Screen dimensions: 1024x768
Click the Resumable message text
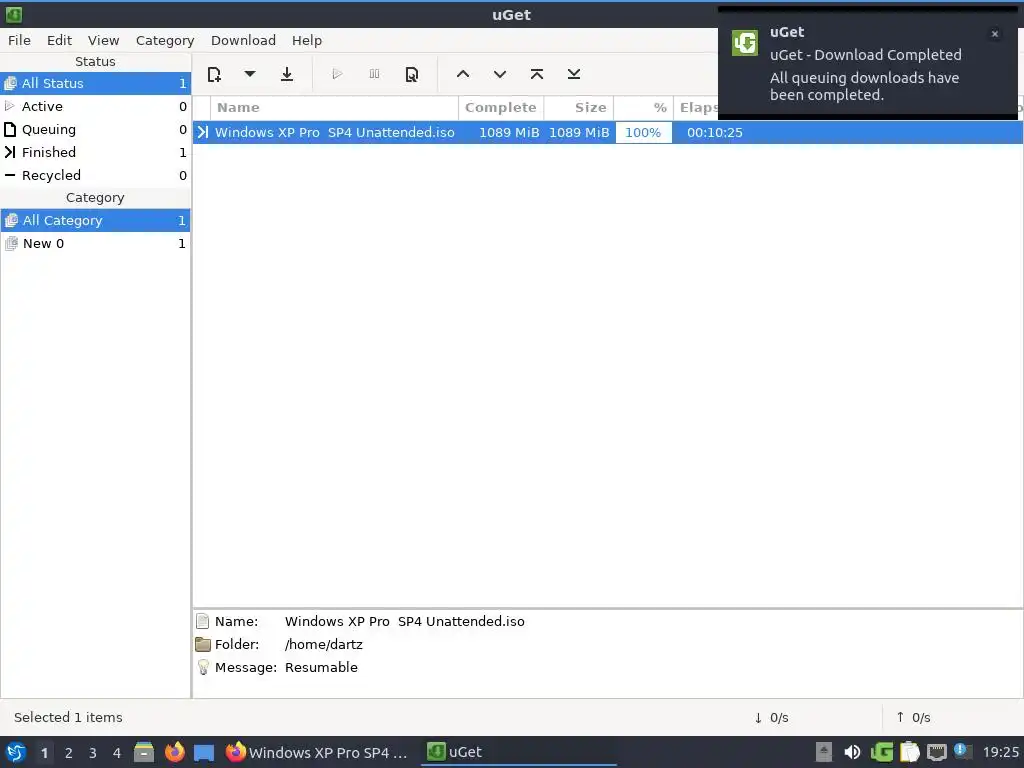click(321, 667)
